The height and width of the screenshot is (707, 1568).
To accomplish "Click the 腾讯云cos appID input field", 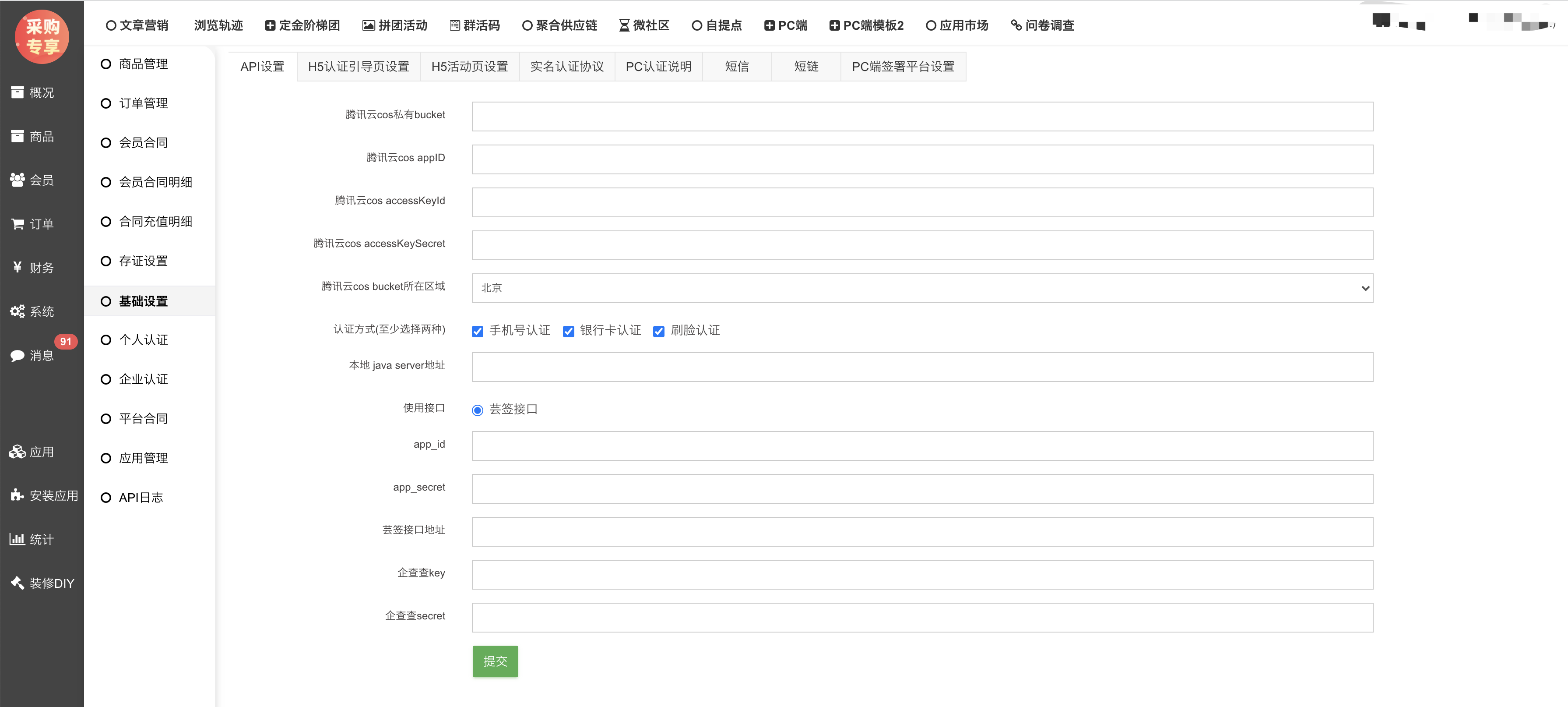I will pos(921,159).
